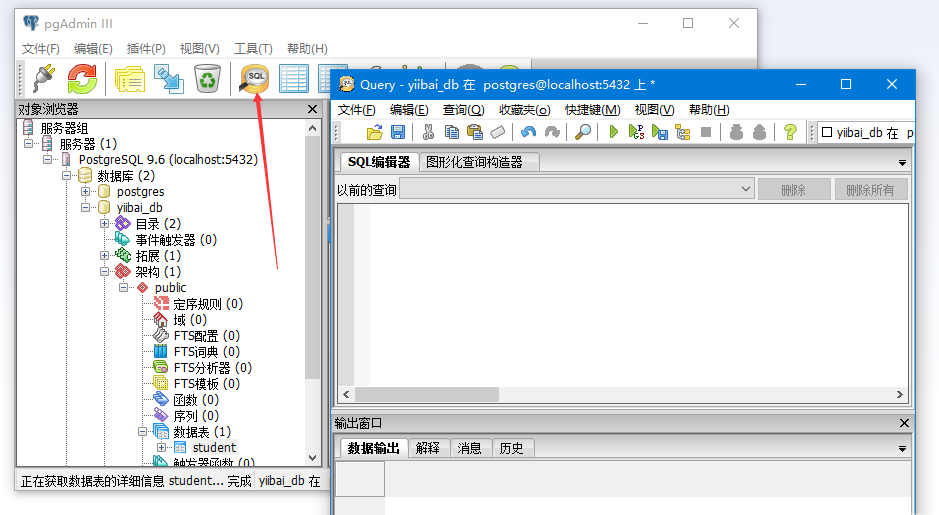Open the editor tabs overflow arrow

902,163
